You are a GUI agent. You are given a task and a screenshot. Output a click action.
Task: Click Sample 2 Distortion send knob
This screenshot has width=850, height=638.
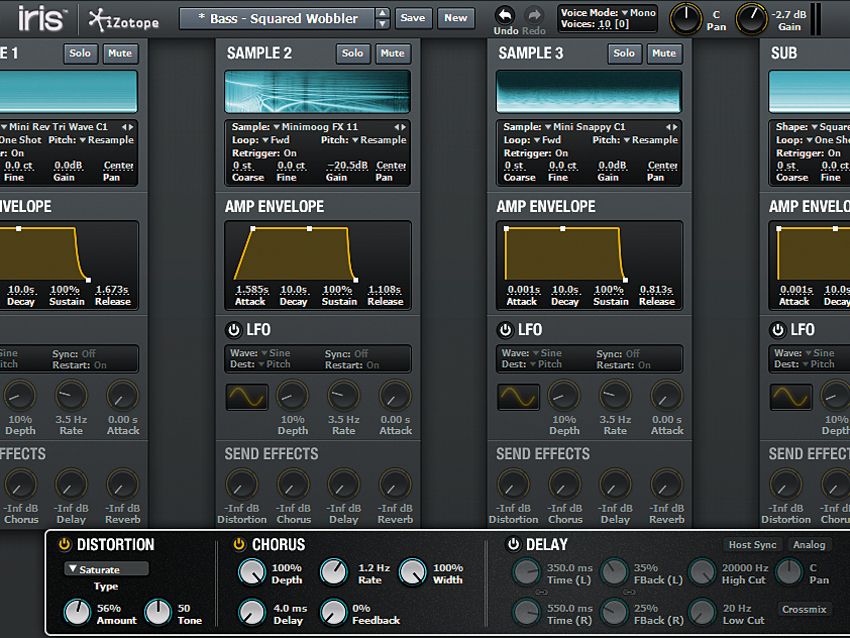click(x=242, y=485)
